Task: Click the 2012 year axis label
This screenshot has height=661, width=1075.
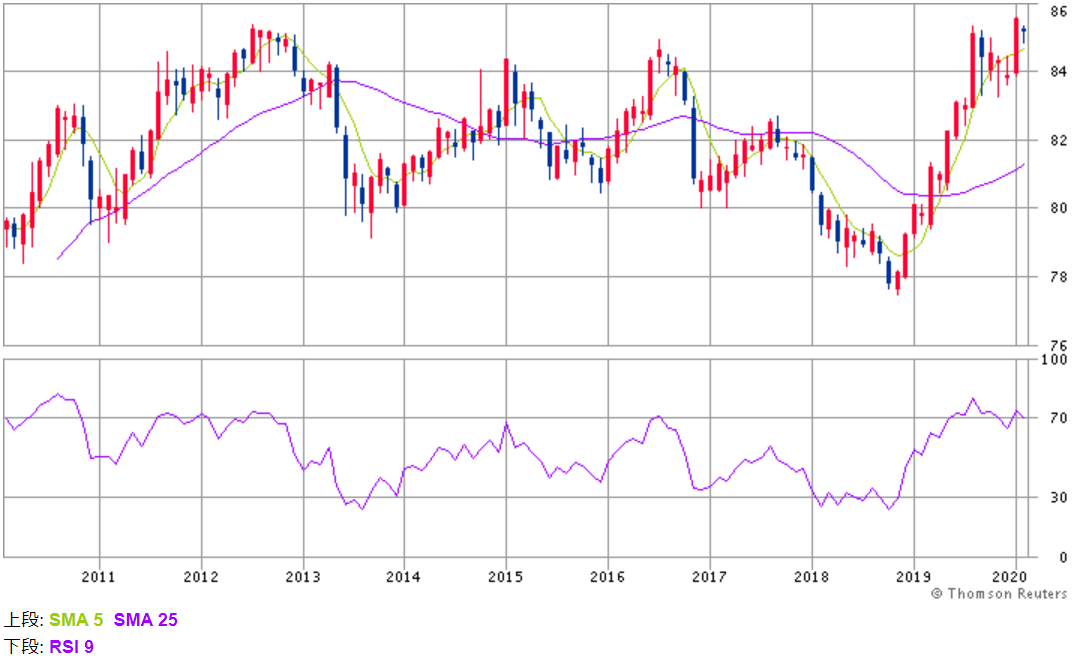Action: tap(201, 577)
